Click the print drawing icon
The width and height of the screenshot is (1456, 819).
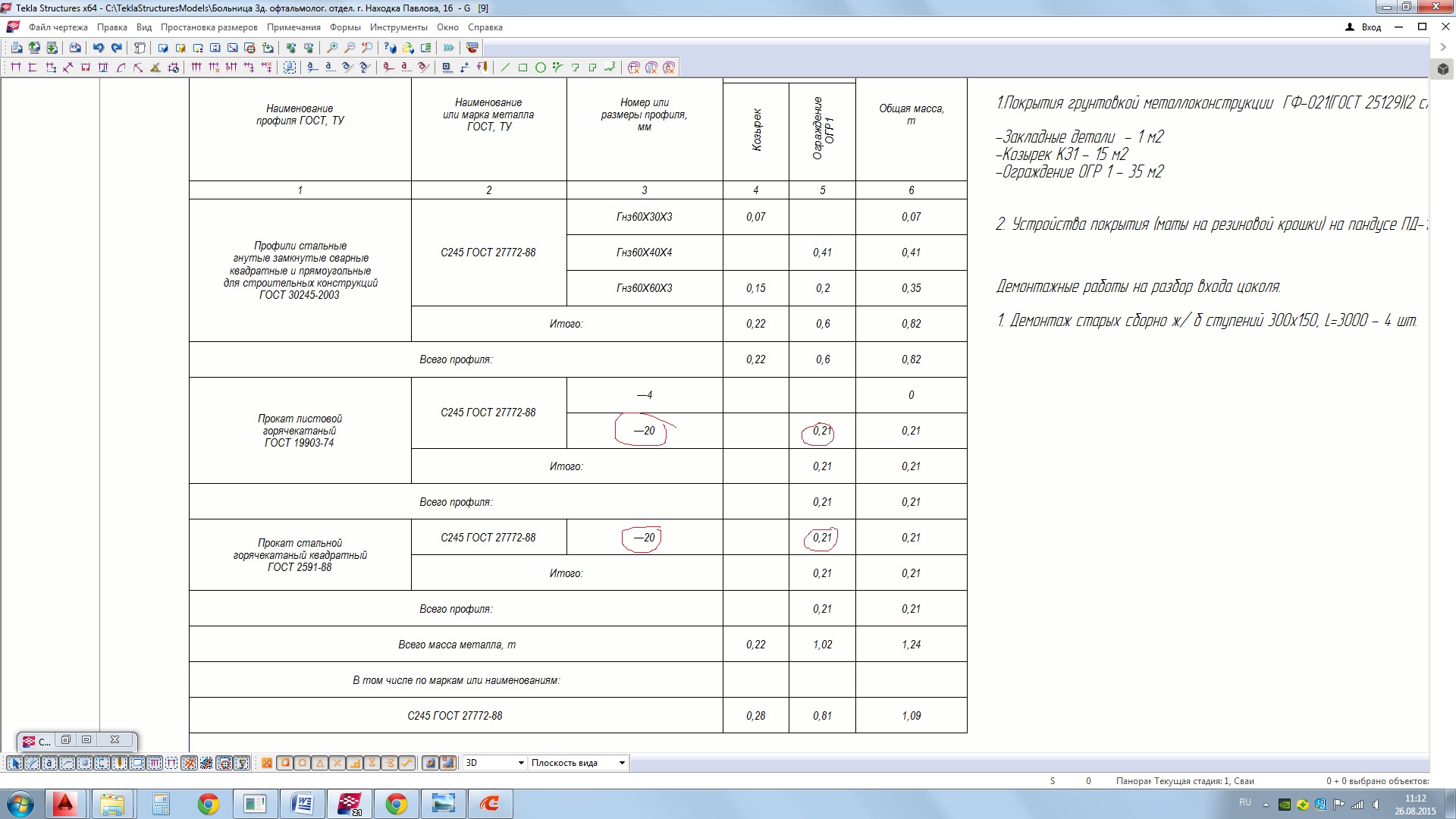coord(74,48)
